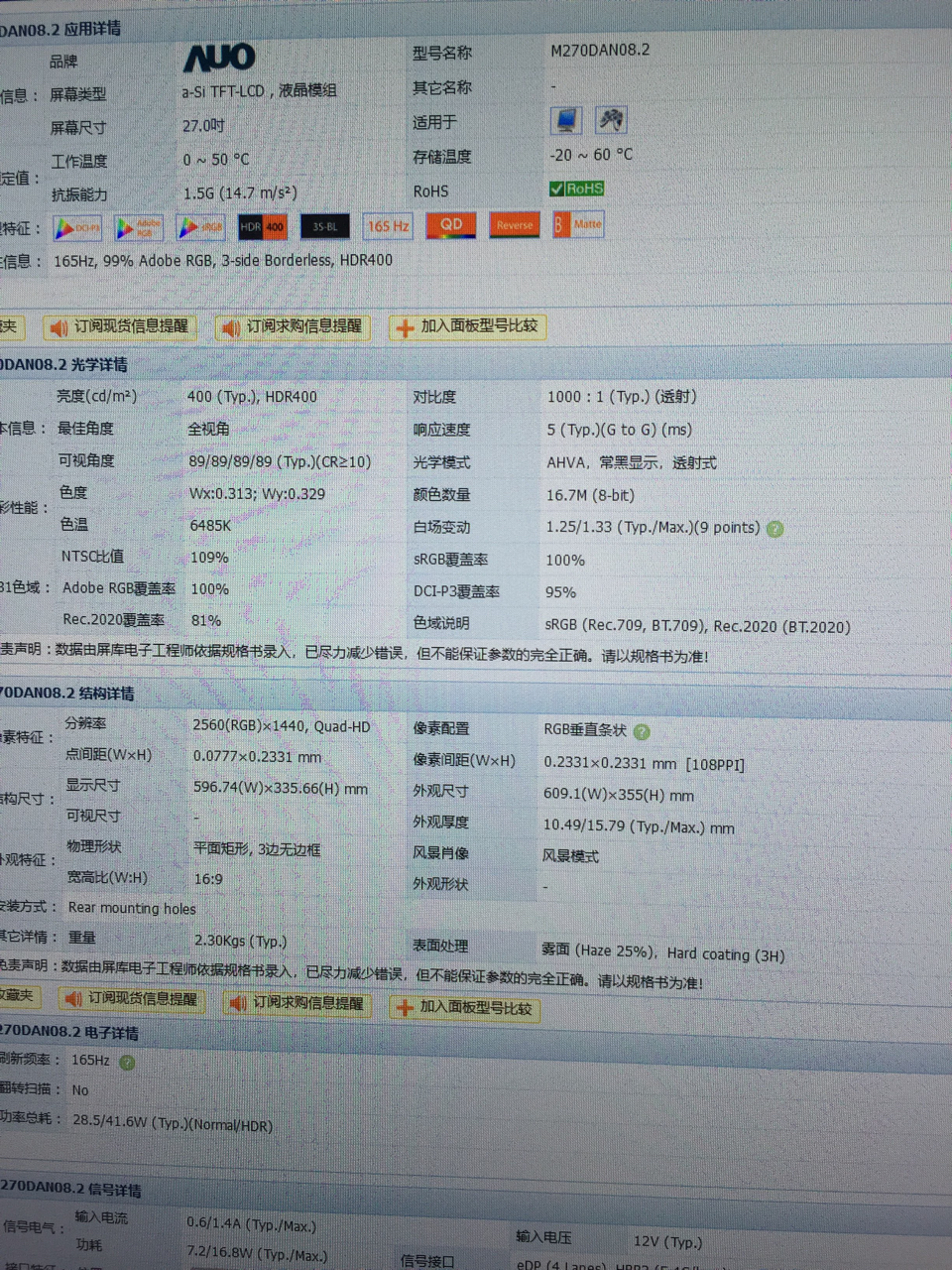The height and width of the screenshot is (1270, 952).
Task: Open the help tip next to 白场变动
Action: [774, 528]
